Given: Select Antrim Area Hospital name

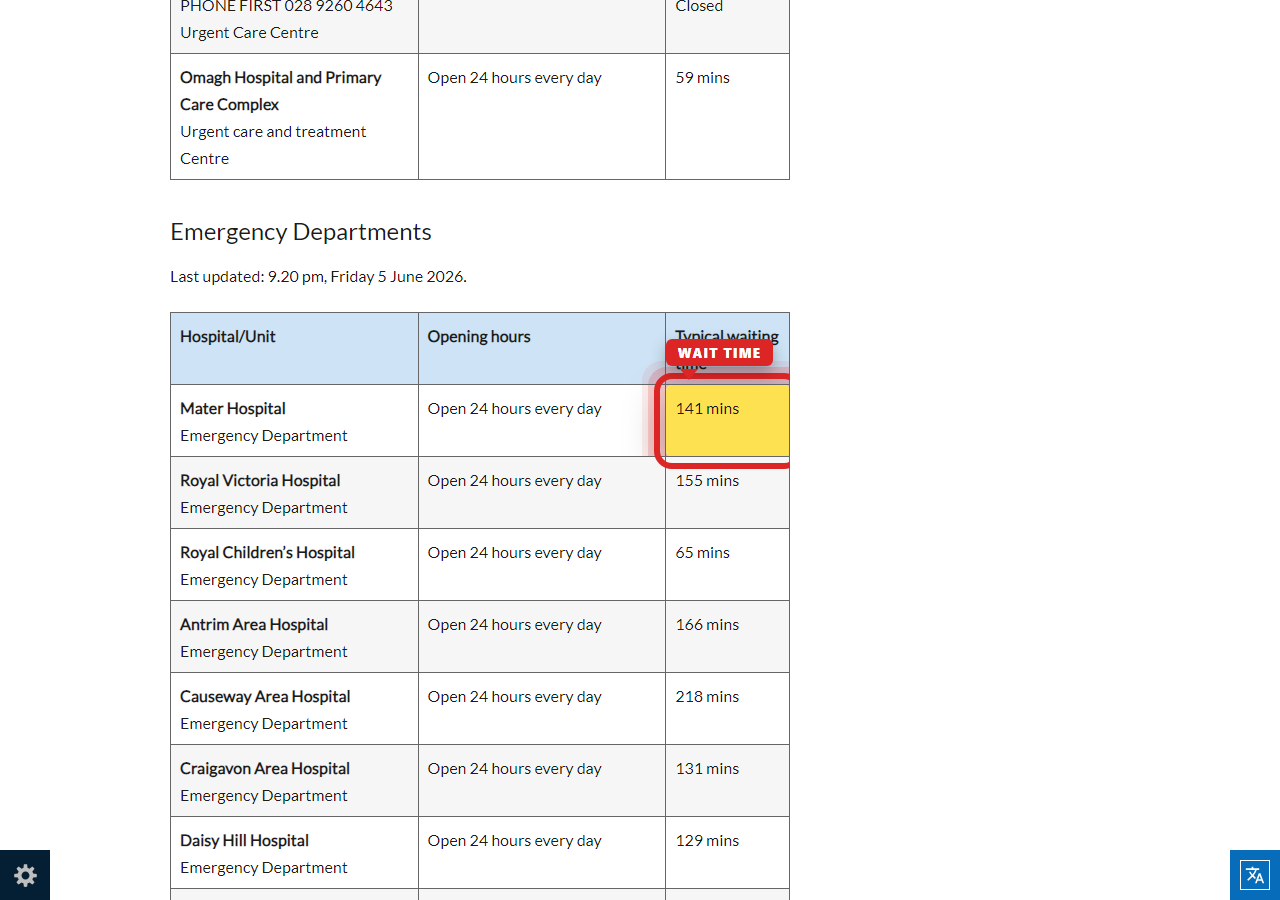Looking at the screenshot, I should tap(254, 624).
